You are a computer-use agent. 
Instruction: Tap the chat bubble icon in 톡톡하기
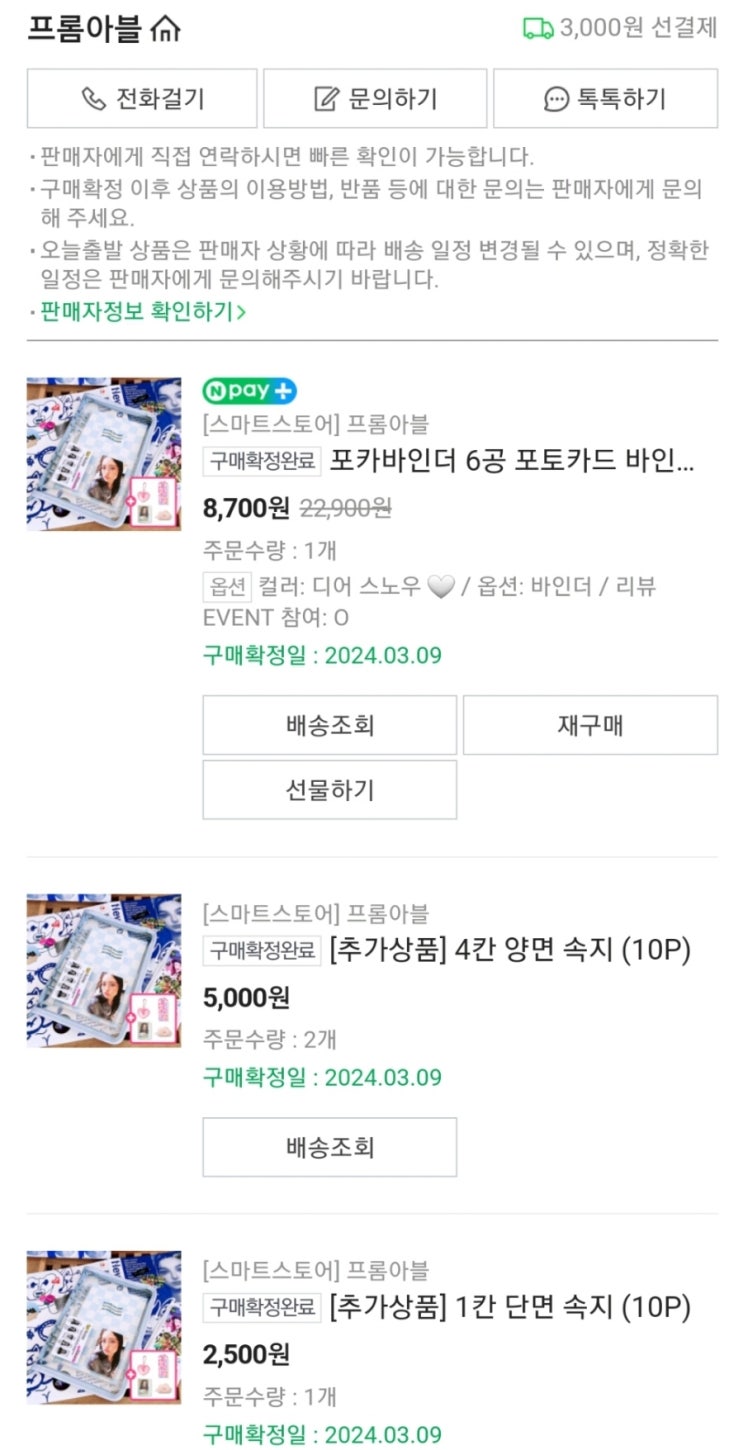click(x=556, y=99)
